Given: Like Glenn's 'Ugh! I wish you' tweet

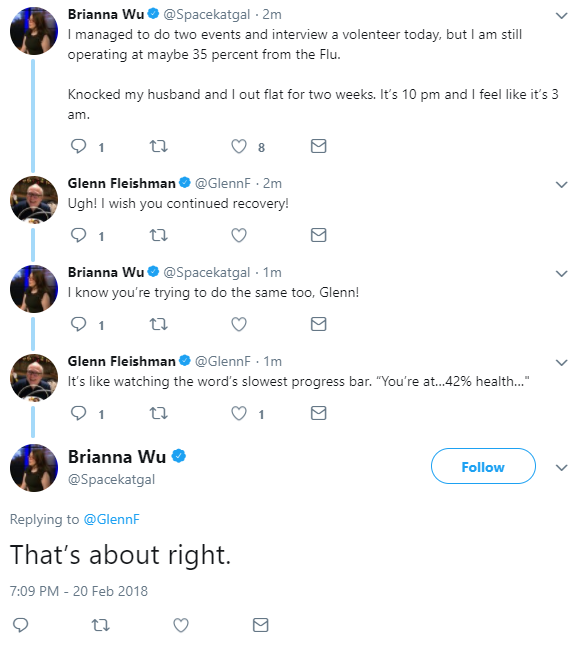Looking at the screenshot, I should (239, 235).
